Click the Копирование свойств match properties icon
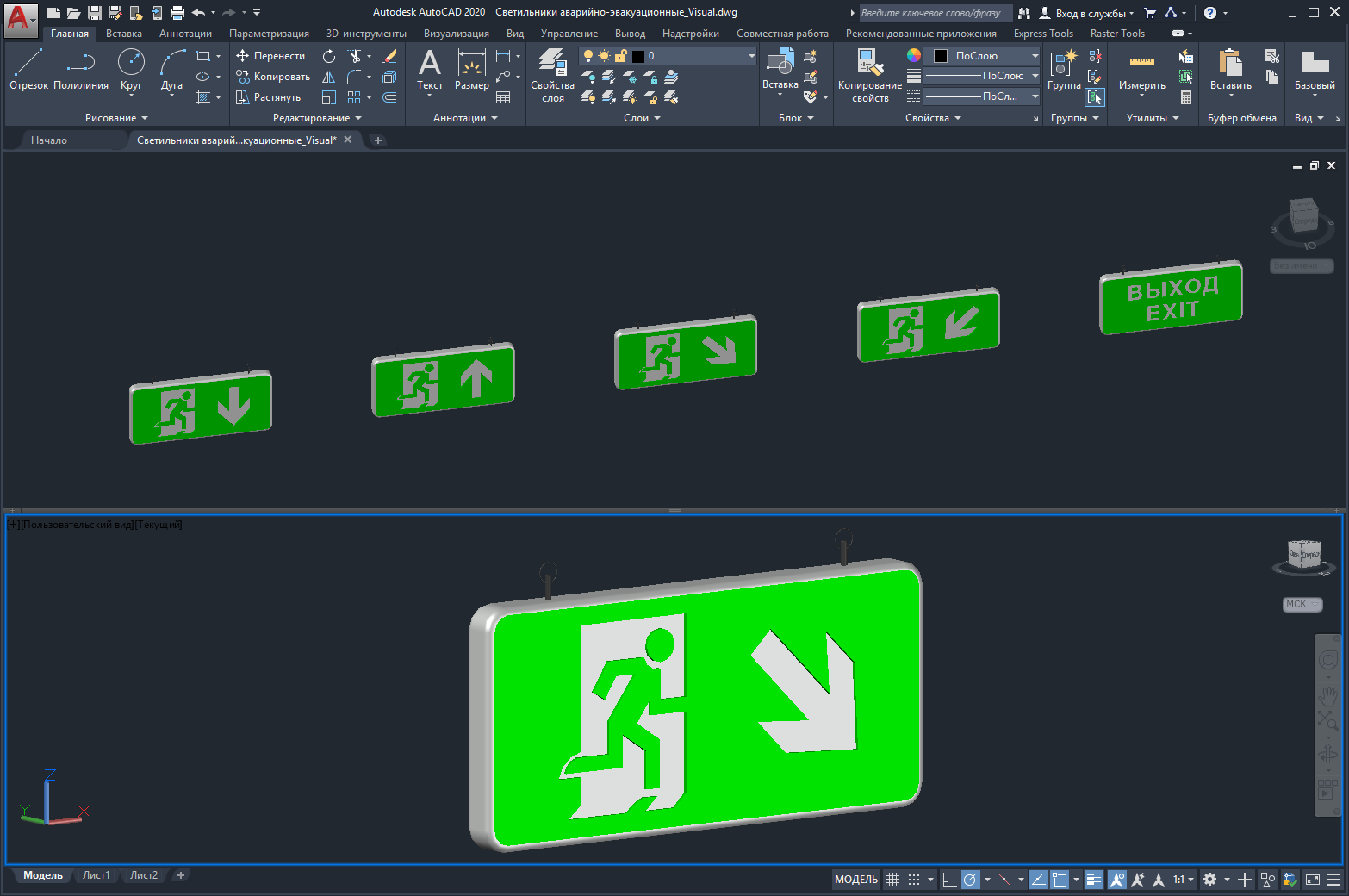This screenshot has width=1349, height=896. pyautogui.click(x=869, y=74)
